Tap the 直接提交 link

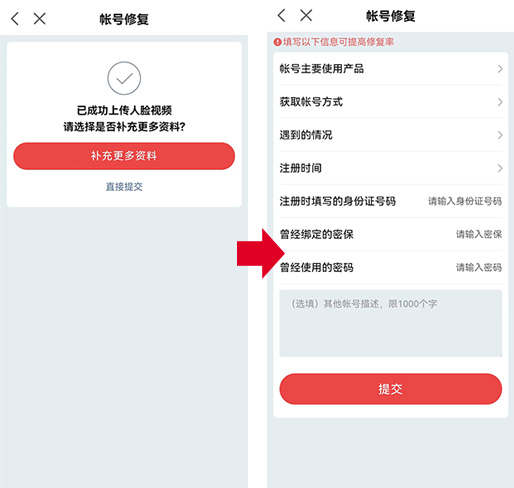(124, 187)
